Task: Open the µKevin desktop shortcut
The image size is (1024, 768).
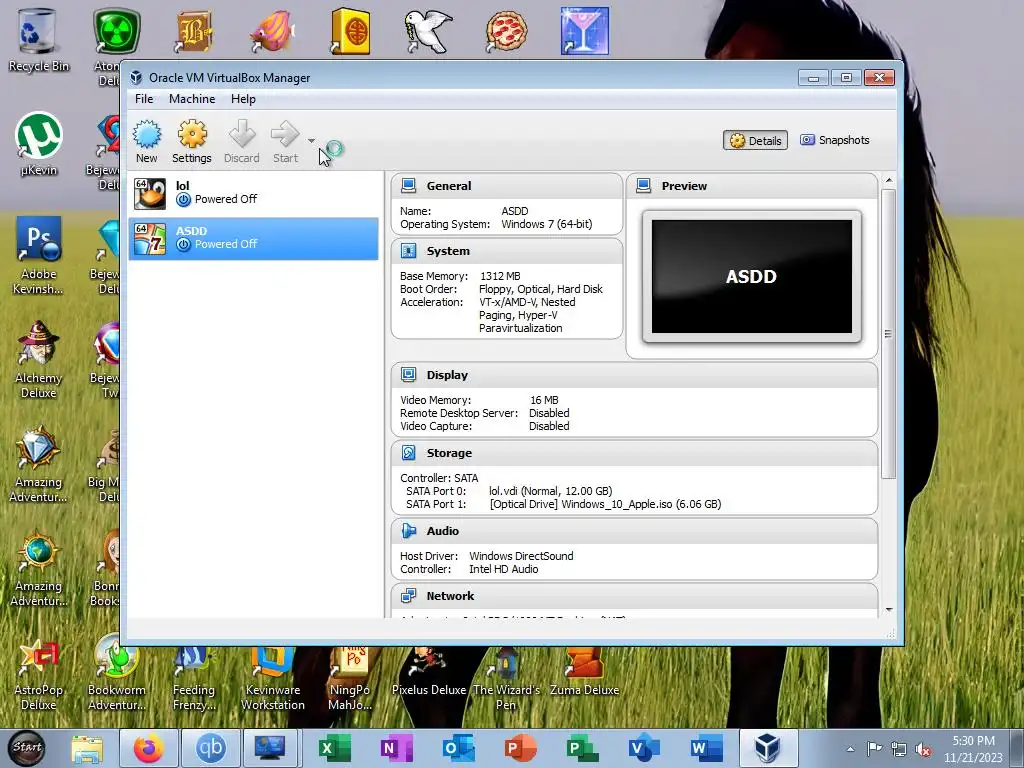Action: click(38, 145)
